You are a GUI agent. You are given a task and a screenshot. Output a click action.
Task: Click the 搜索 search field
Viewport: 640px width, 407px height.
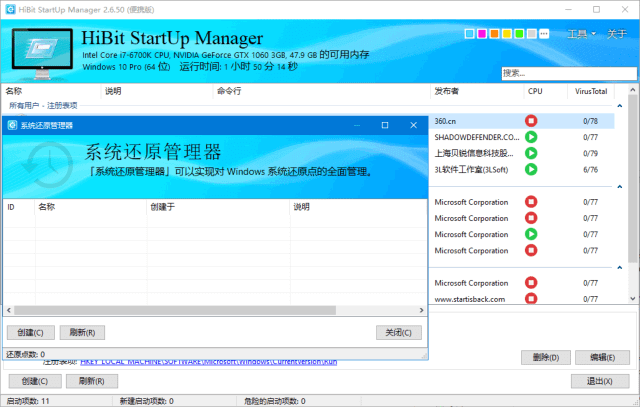pyautogui.click(x=569, y=73)
